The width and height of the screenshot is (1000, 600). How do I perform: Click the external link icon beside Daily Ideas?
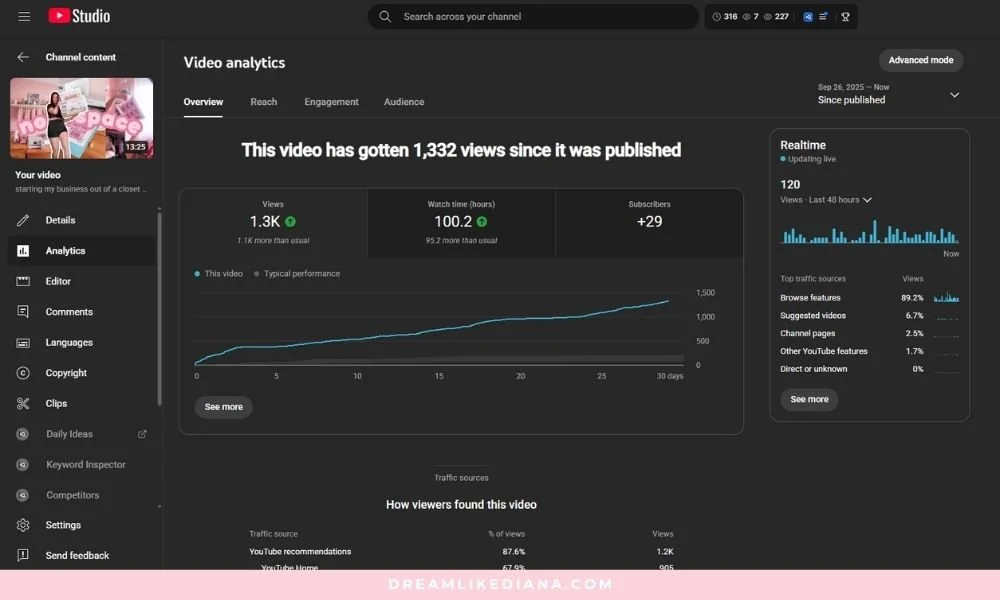[142, 434]
